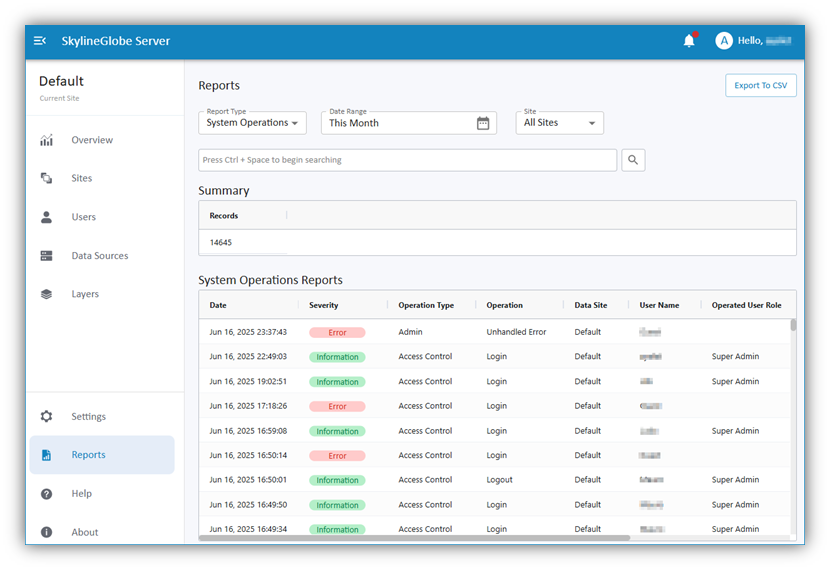
Task: Click the search magnifier icon
Action: click(633, 160)
